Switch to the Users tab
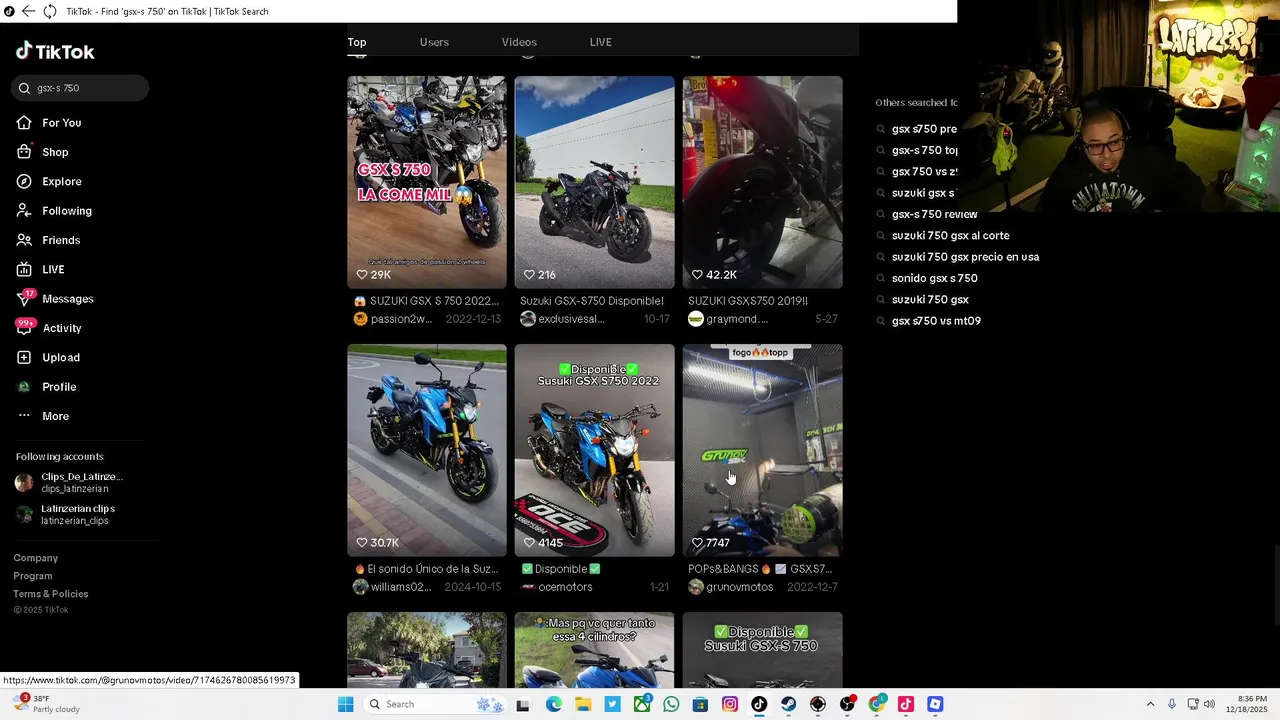The width and height of the screenshot is (1280, 720). tap(434, 42)
